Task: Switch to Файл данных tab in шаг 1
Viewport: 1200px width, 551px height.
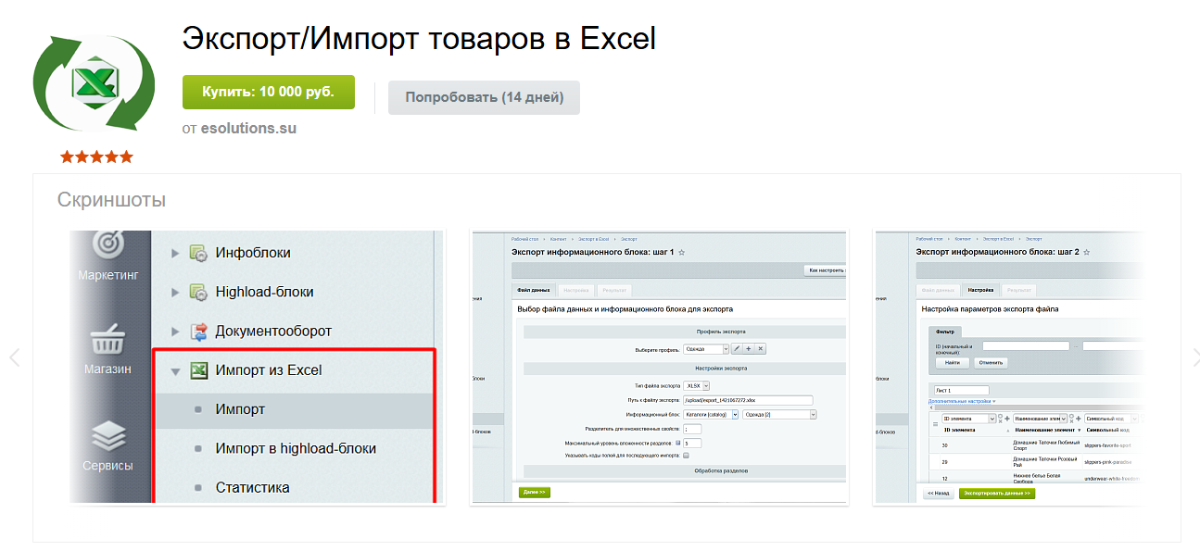Action: 533,290
